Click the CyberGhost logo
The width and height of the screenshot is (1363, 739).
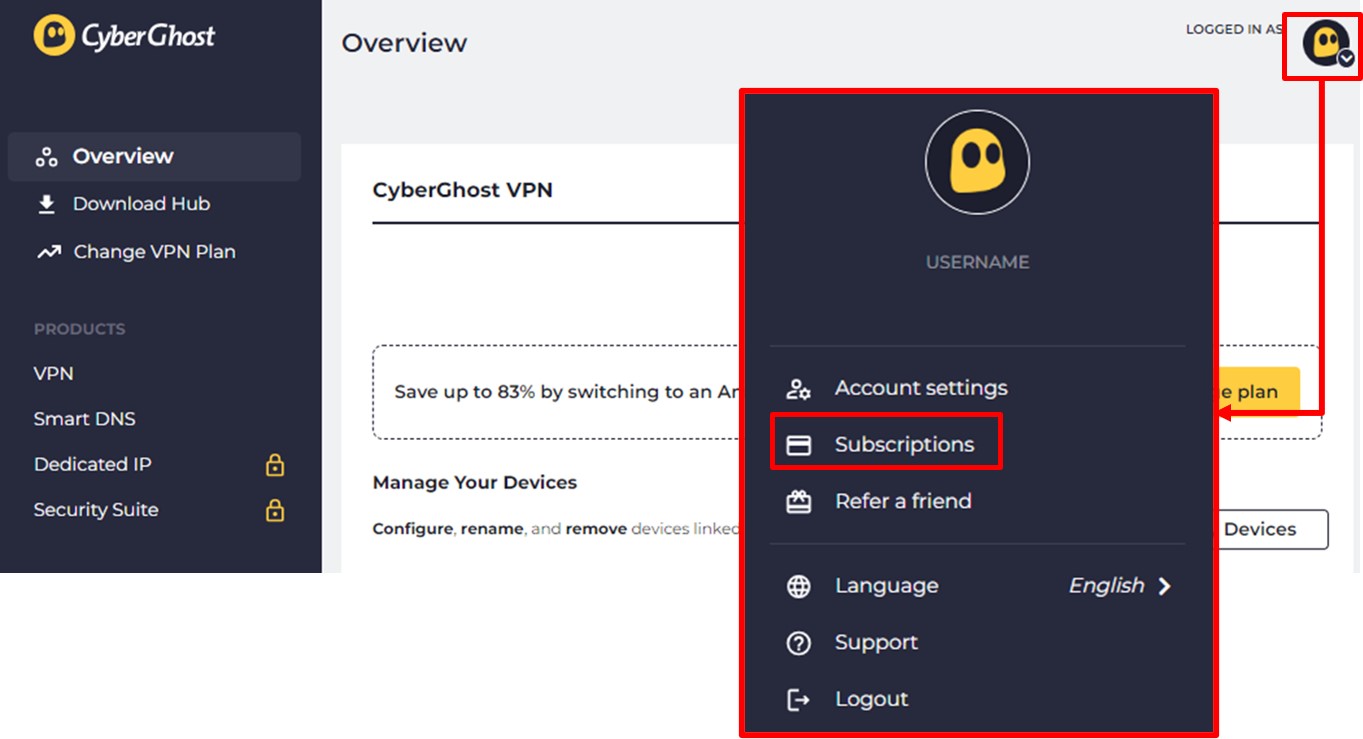[124, 36]
